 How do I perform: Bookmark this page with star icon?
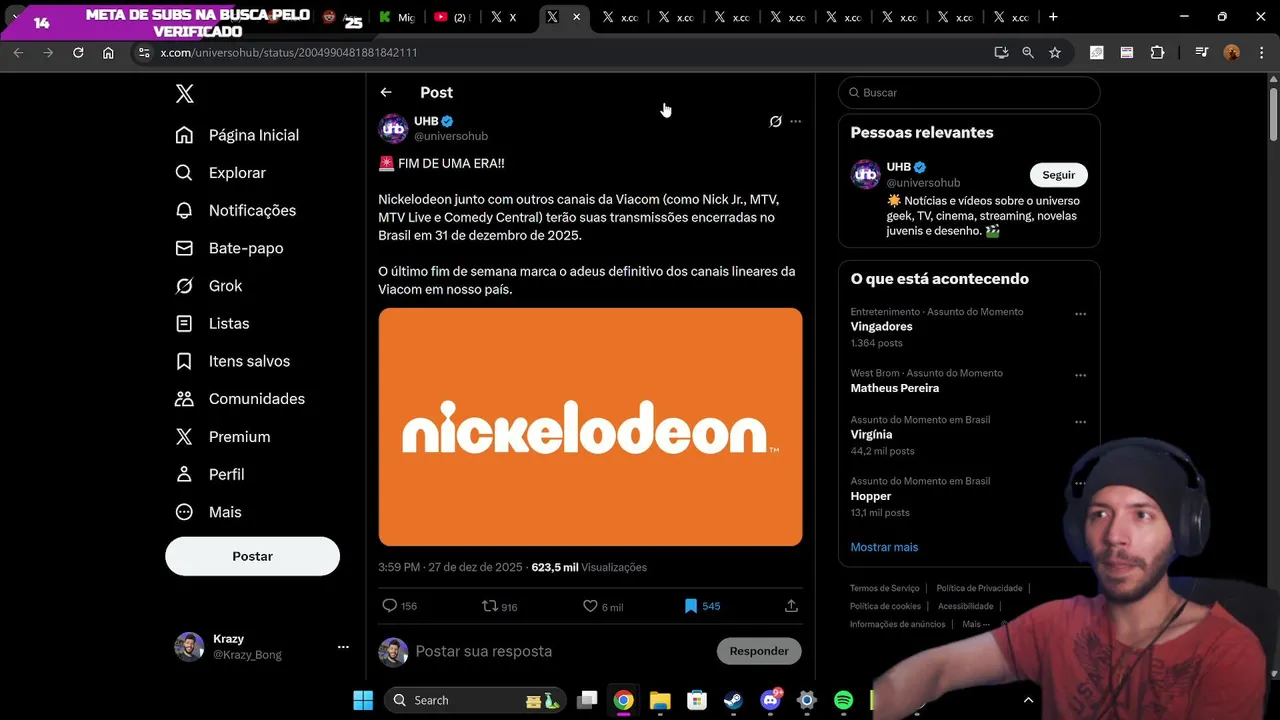click(x=1054, y=52)
